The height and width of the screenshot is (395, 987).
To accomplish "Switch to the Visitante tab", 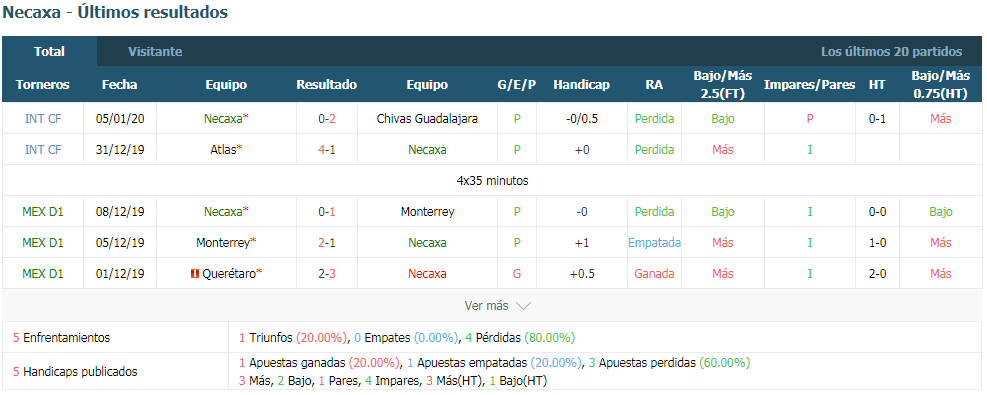I will (155, 52).
